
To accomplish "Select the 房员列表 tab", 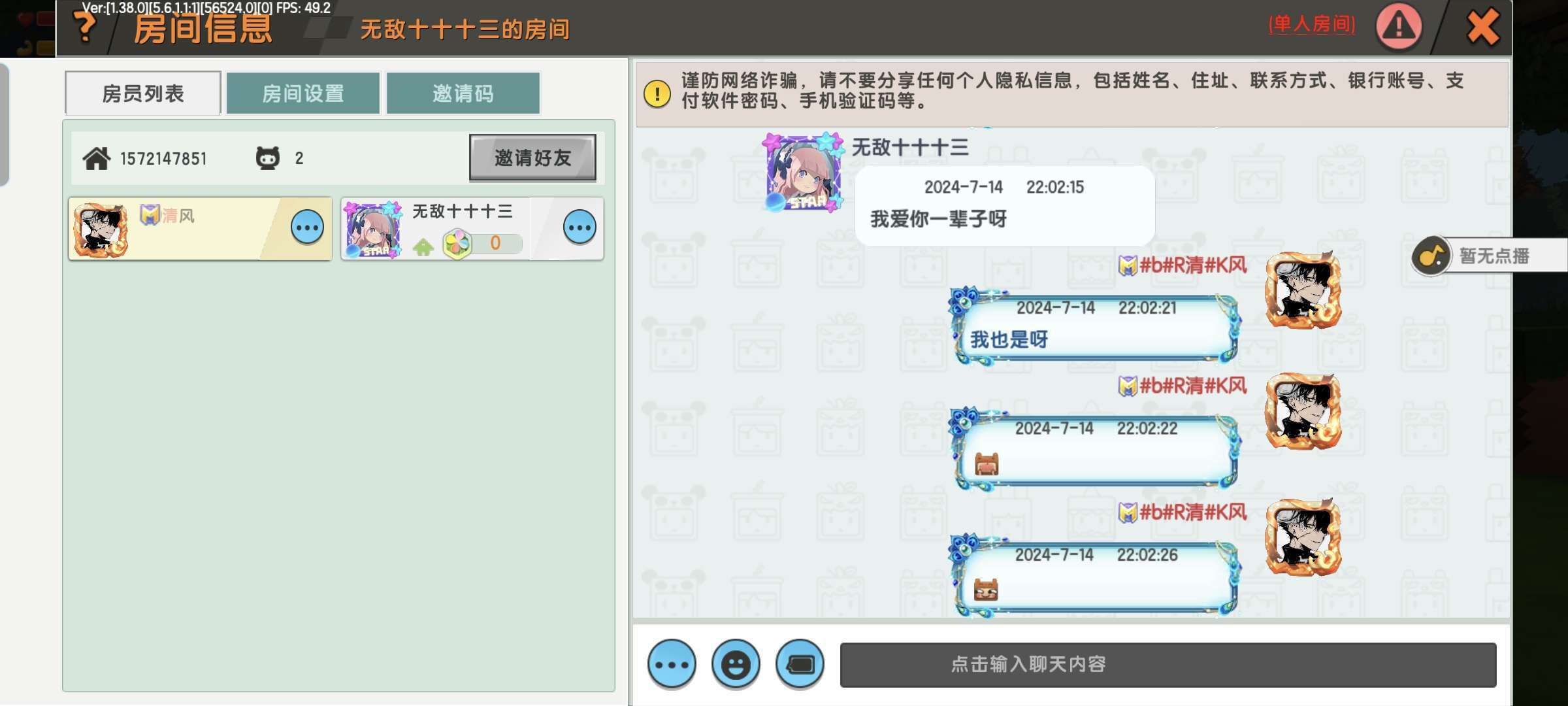I will tap(143, 93).
